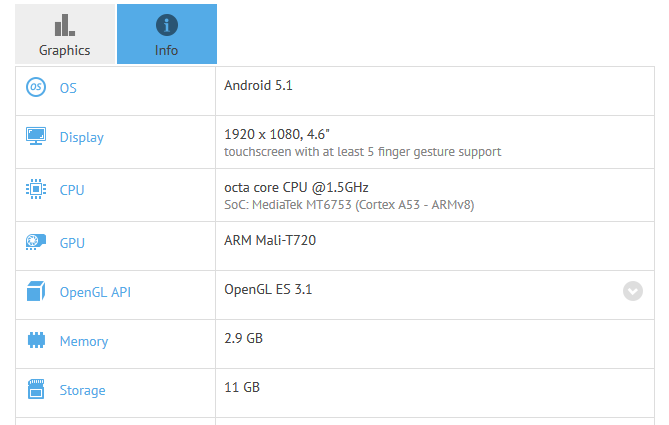Select the Info tab
Viewport: 669px width, 425px height.
click(x=166, y=35)
